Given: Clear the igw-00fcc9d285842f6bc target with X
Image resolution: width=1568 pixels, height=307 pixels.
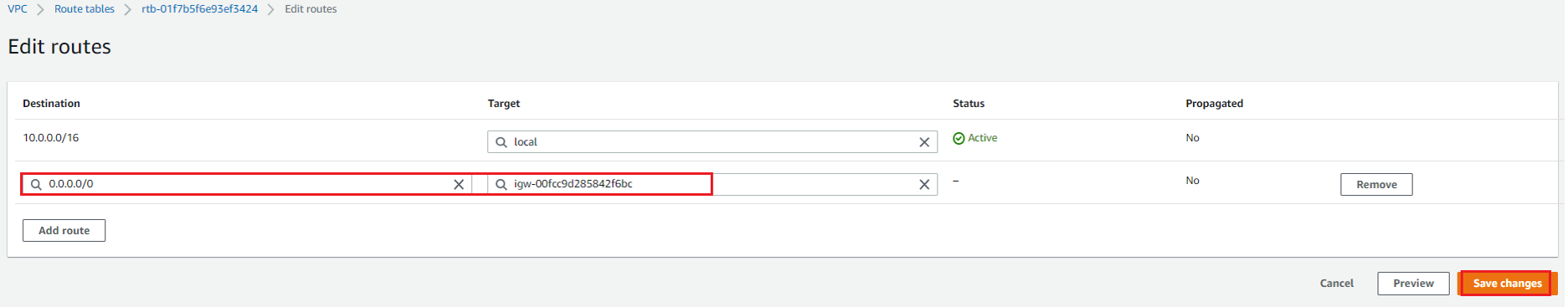Looking at the screenshot, I should pos(924,184).
